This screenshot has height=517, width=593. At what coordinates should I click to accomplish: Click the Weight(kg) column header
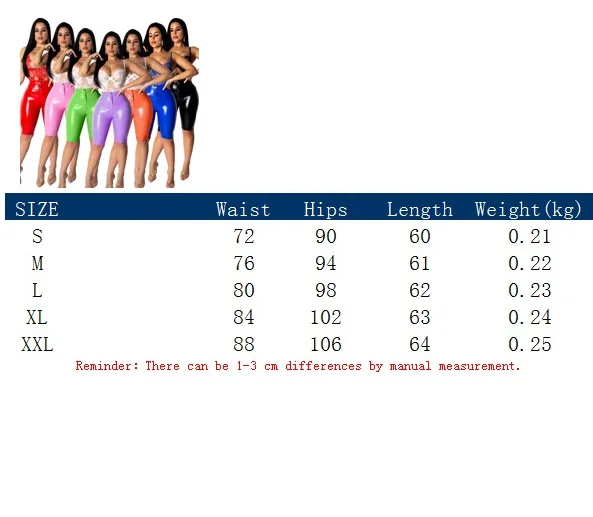click(x=528, y=210)
